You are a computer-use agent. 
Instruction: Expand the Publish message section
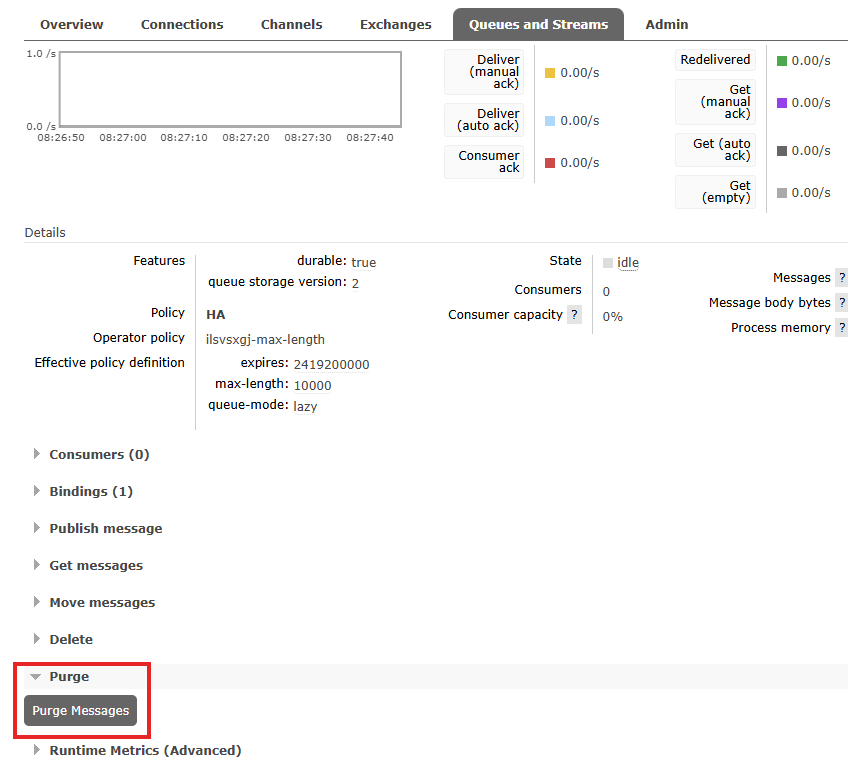tap(105, 529)
